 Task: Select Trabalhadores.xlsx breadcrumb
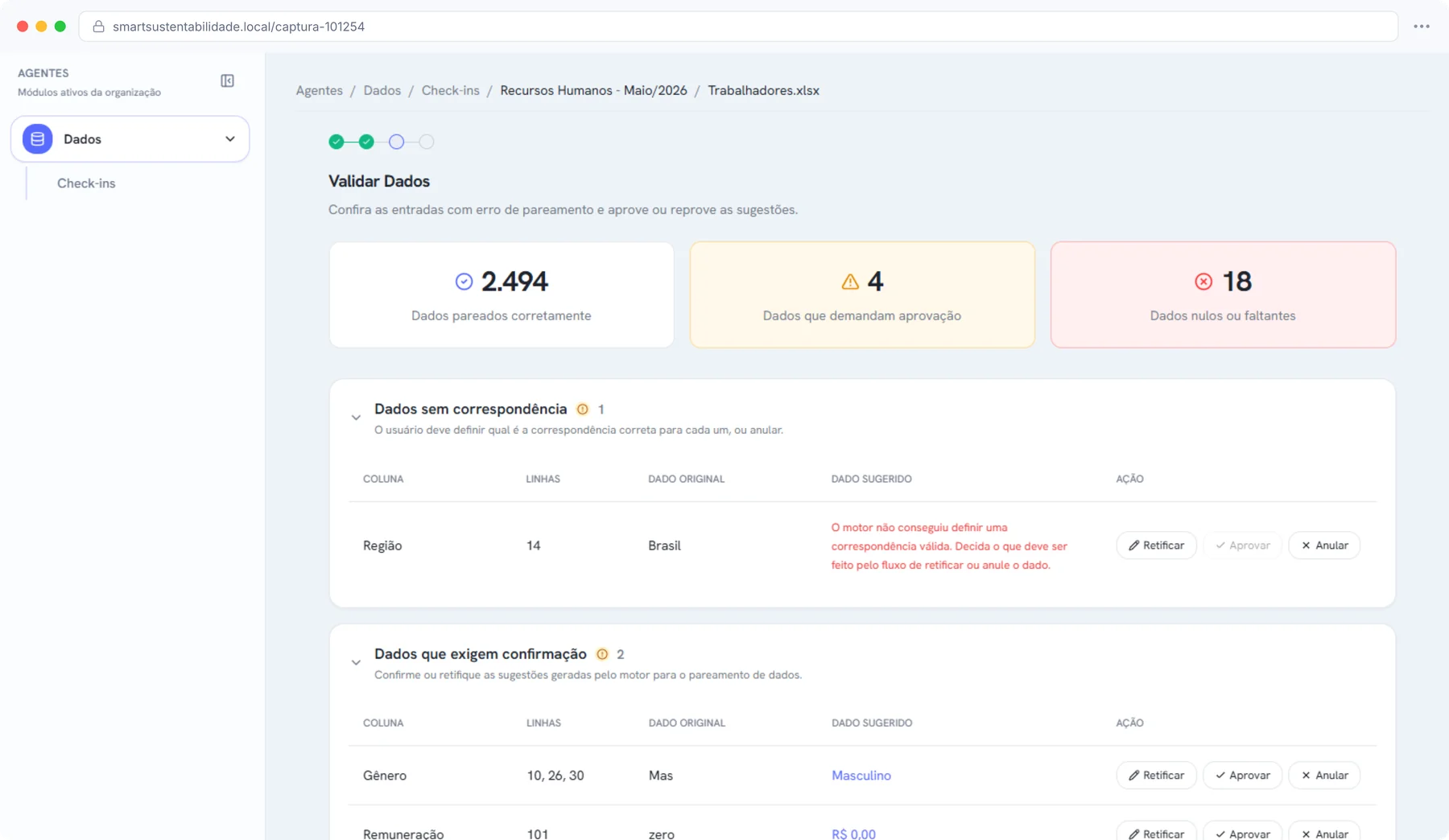[763, 90]
